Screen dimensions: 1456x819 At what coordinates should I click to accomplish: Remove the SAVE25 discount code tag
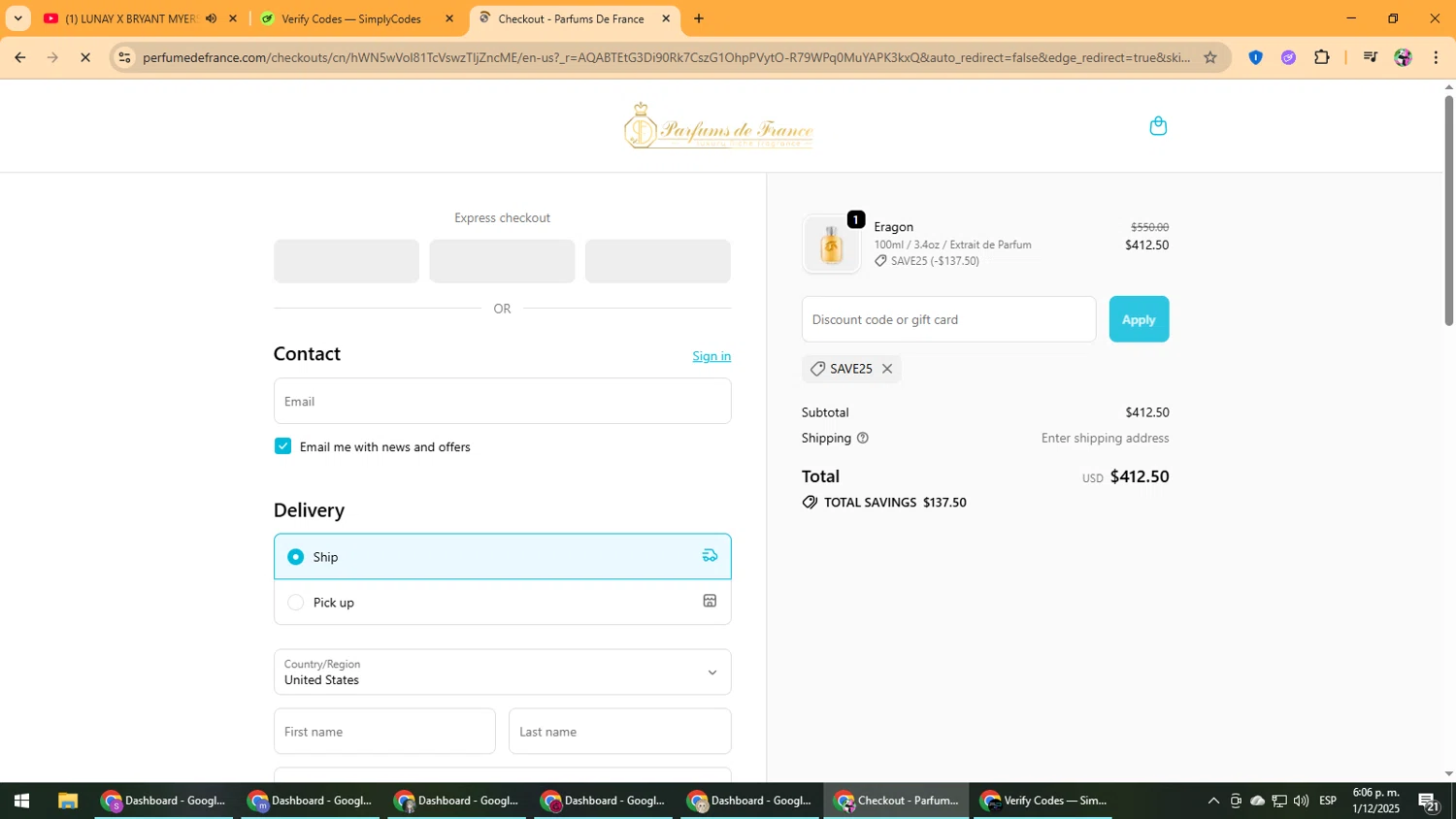pos(886,369)
